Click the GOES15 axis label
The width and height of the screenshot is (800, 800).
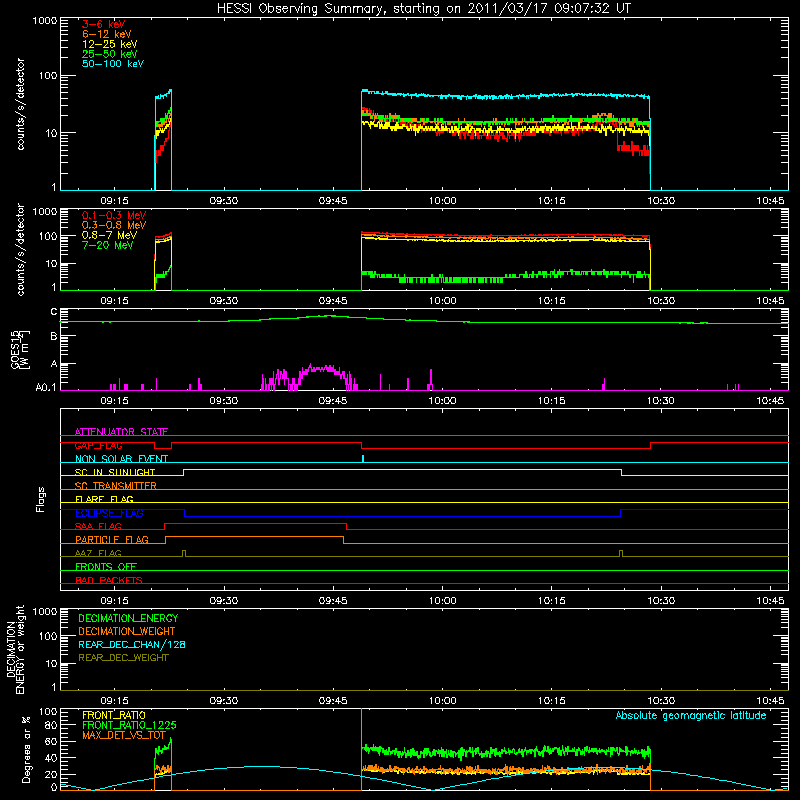(x=20, y=349)
